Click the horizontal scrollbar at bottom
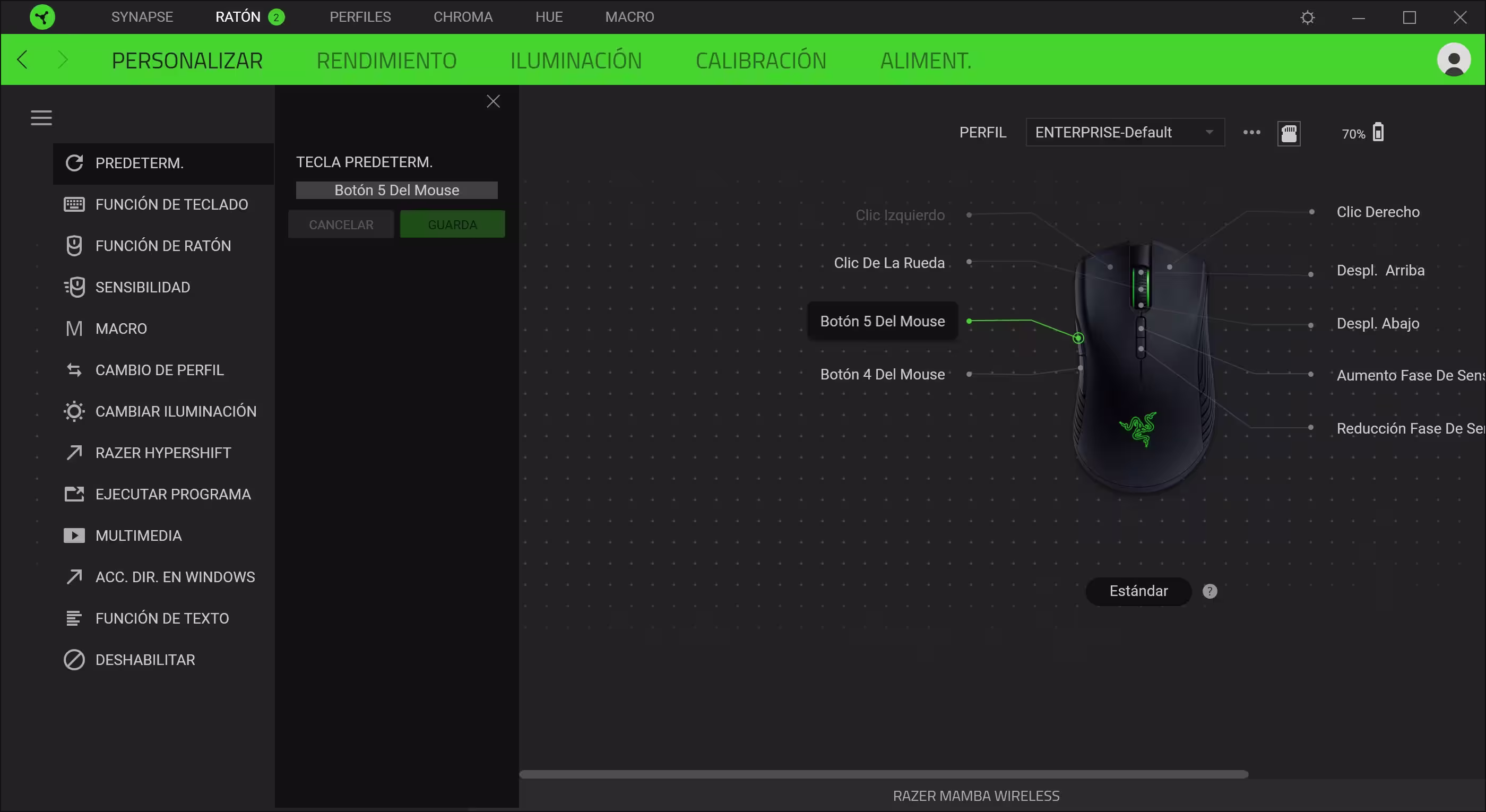 coord(883,774)
